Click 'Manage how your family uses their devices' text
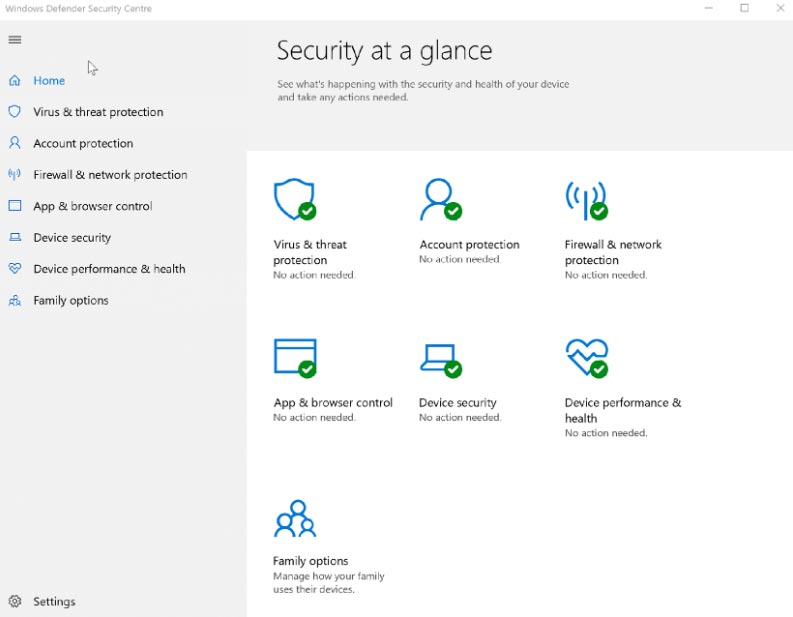This screenshot has width=793, height=617. [x=329, y=583]
